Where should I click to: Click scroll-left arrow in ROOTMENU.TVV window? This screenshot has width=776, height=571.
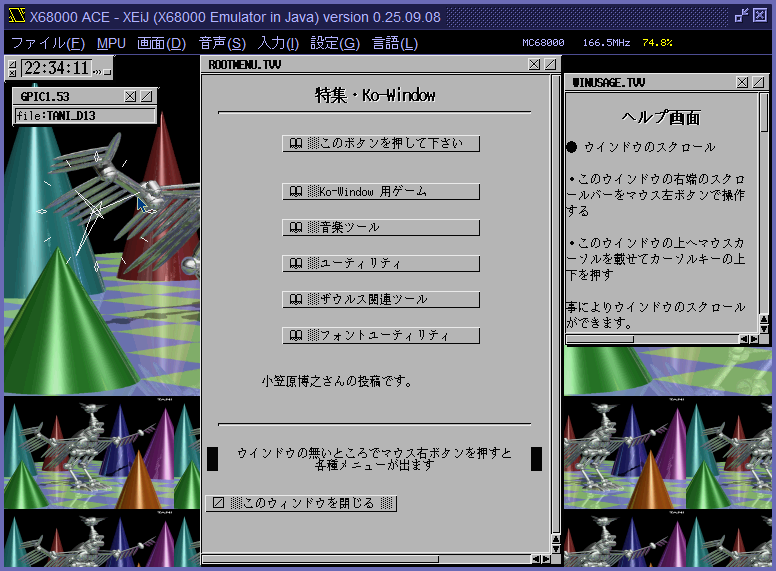point(536,559)
